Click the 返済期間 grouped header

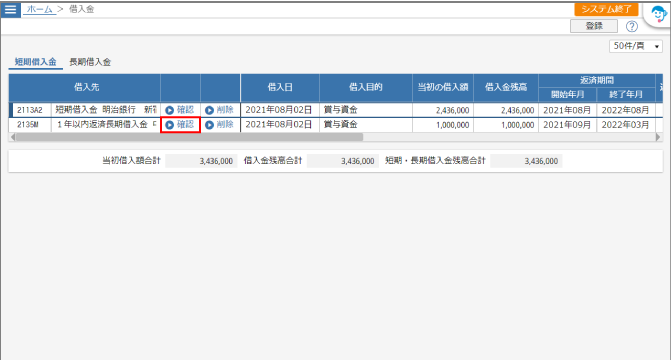[597, 80]
